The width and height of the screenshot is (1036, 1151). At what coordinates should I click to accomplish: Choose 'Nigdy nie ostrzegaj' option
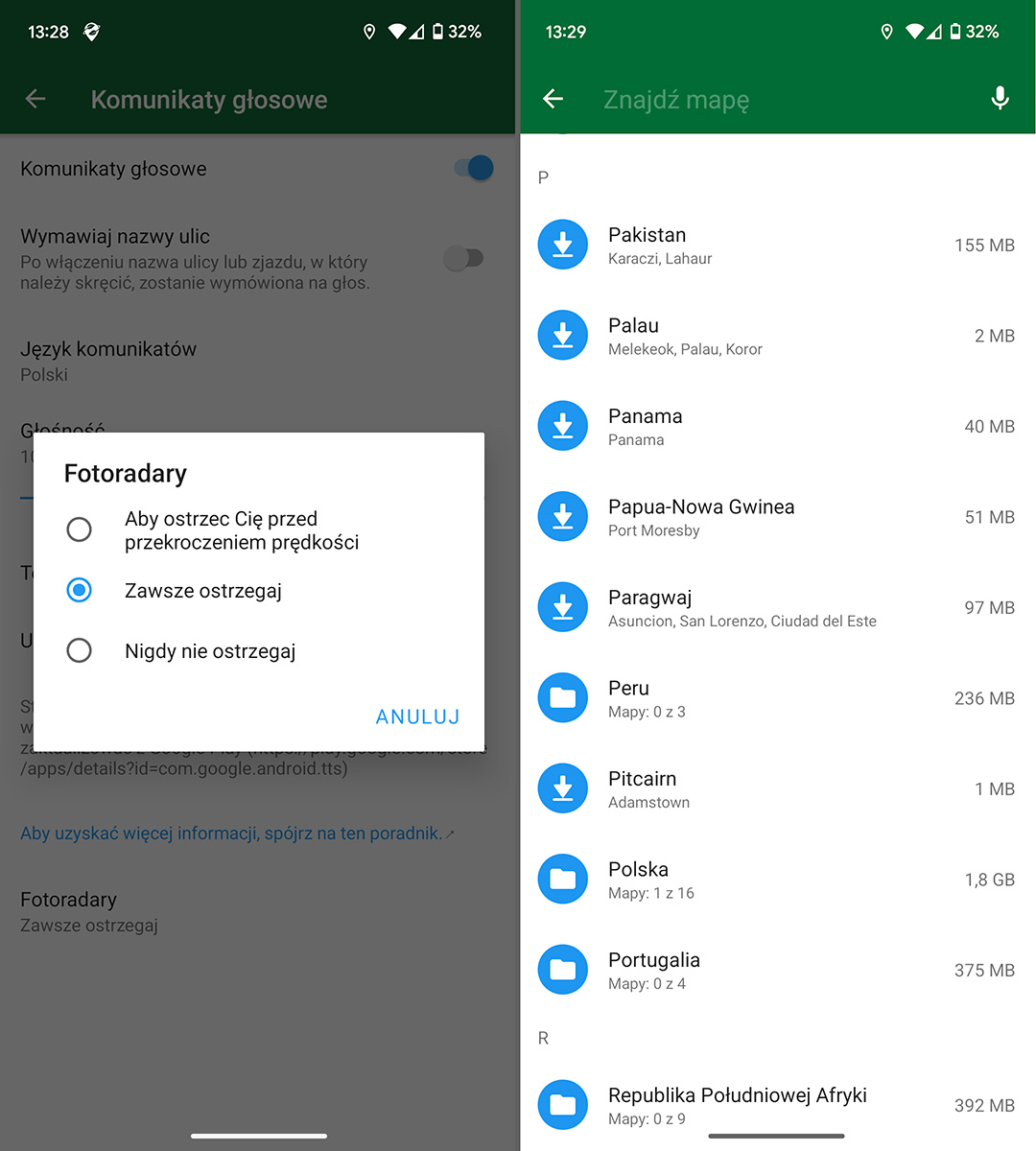point(80,650)
